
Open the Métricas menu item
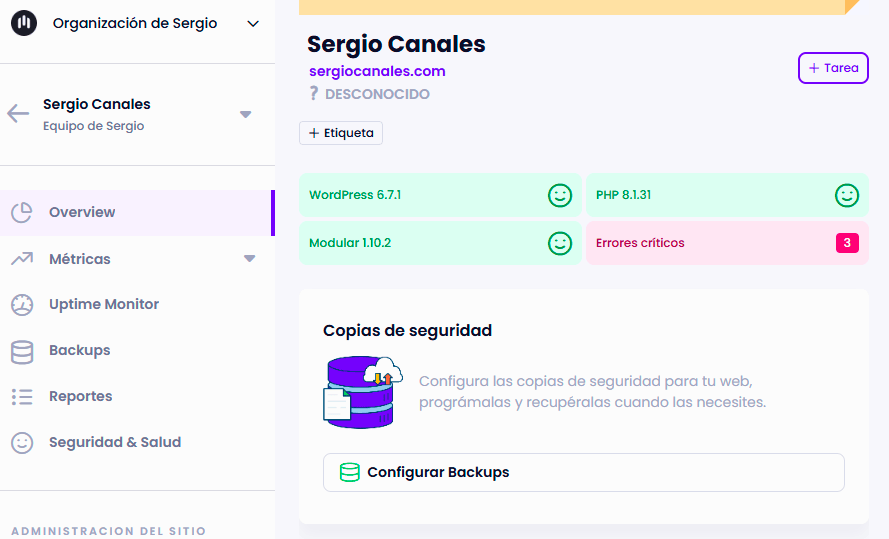(80, 259)
